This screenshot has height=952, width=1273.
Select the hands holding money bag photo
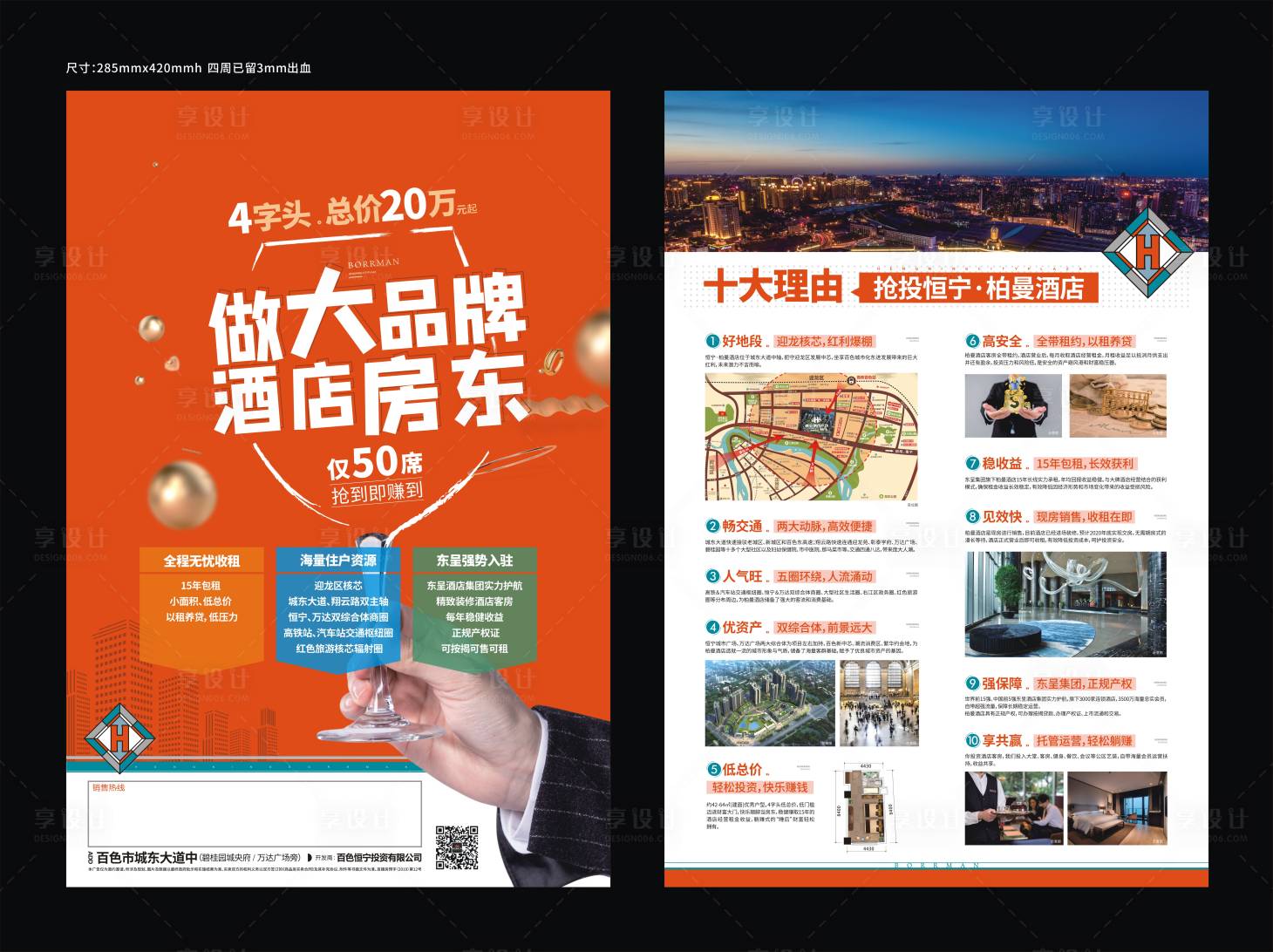(1013, 405)
